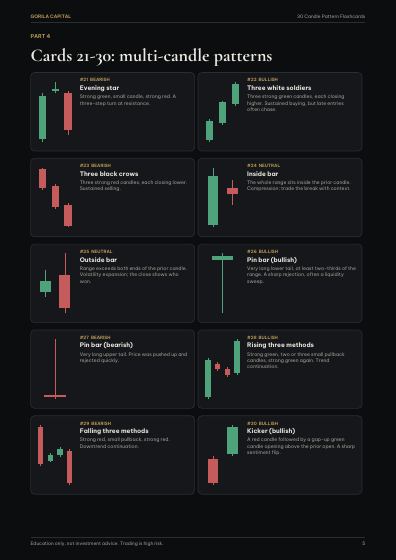Click the Three black crows candle diagram
This screenshot has height=560, width=396.
click(x=55, y=198)
